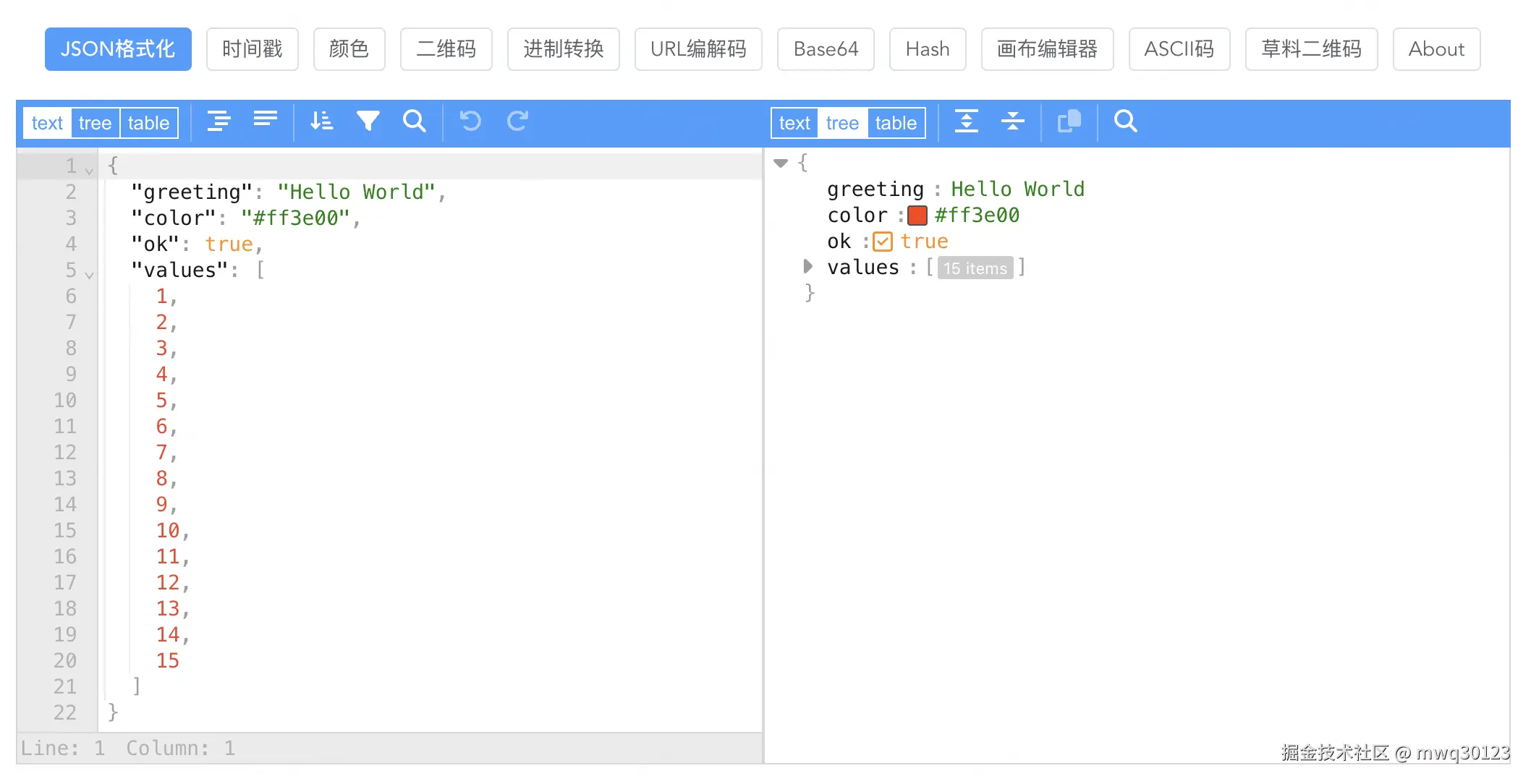This screenshot has height=784, width=1531.
Task: Switch left panel to table mode
Action: (148, 122)
